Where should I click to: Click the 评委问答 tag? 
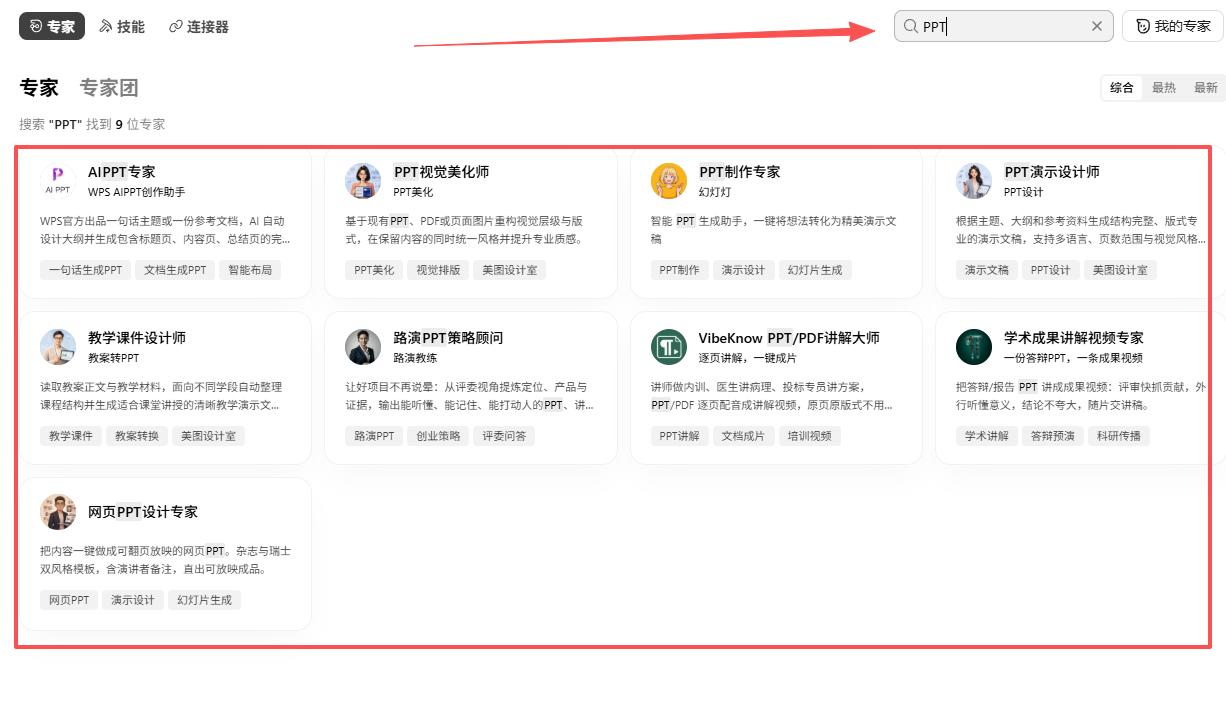[x=504, y=436]
